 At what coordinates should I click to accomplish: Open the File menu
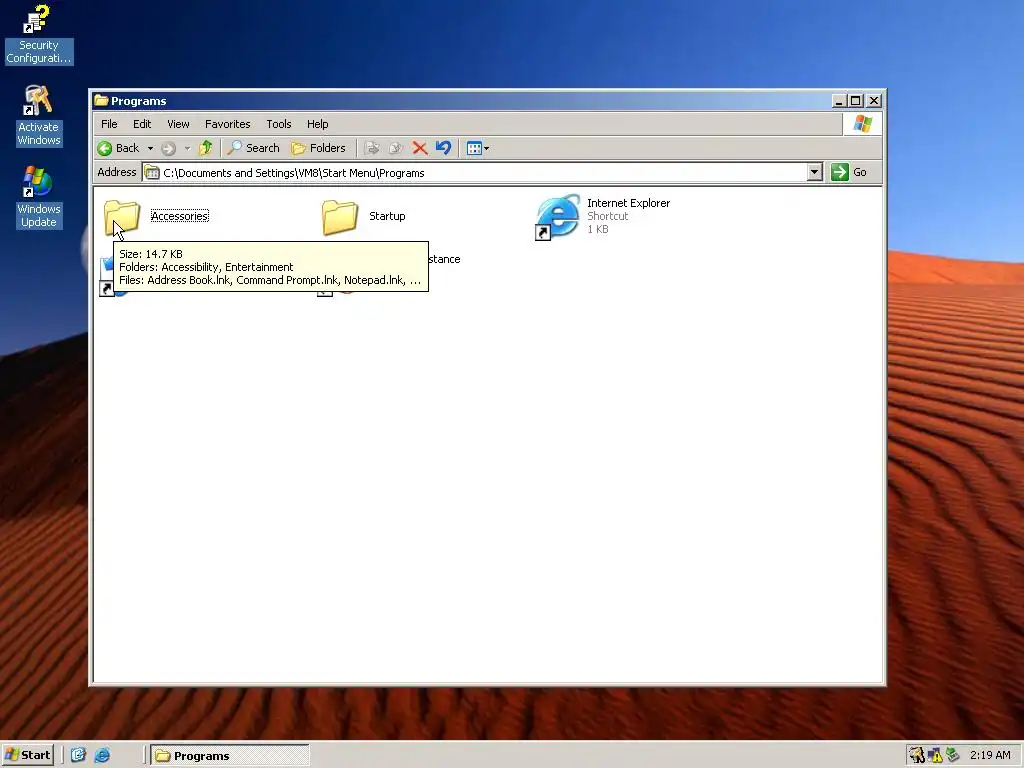(109, 124)
